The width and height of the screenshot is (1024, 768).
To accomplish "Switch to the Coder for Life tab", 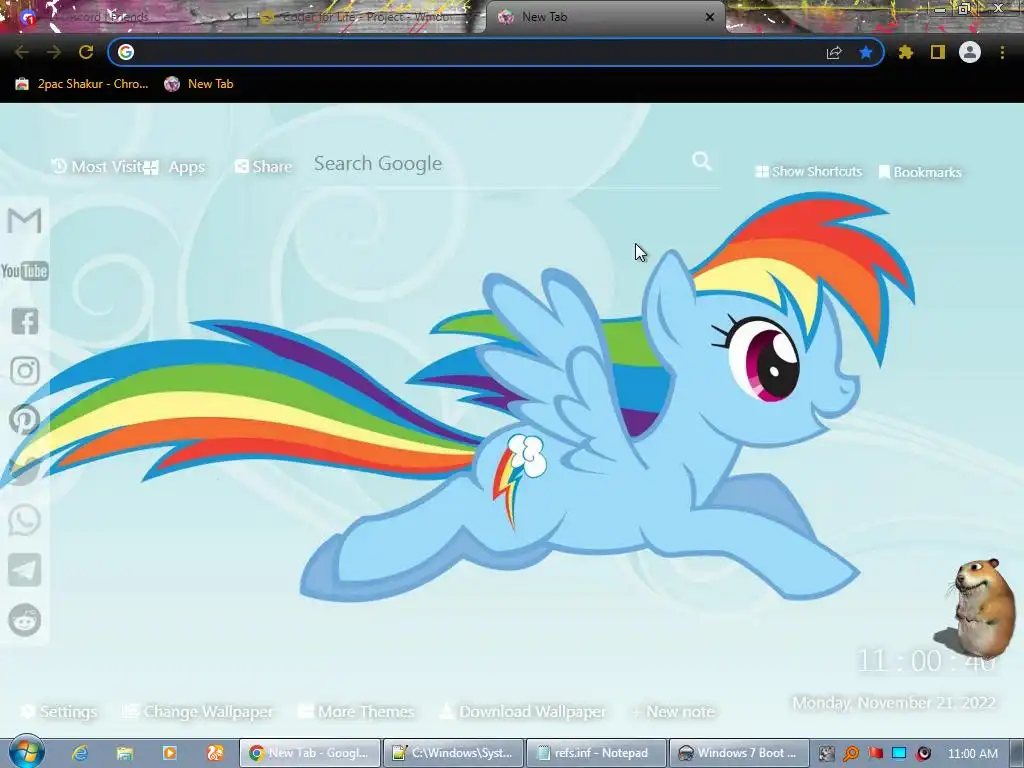I will [366, 17].
